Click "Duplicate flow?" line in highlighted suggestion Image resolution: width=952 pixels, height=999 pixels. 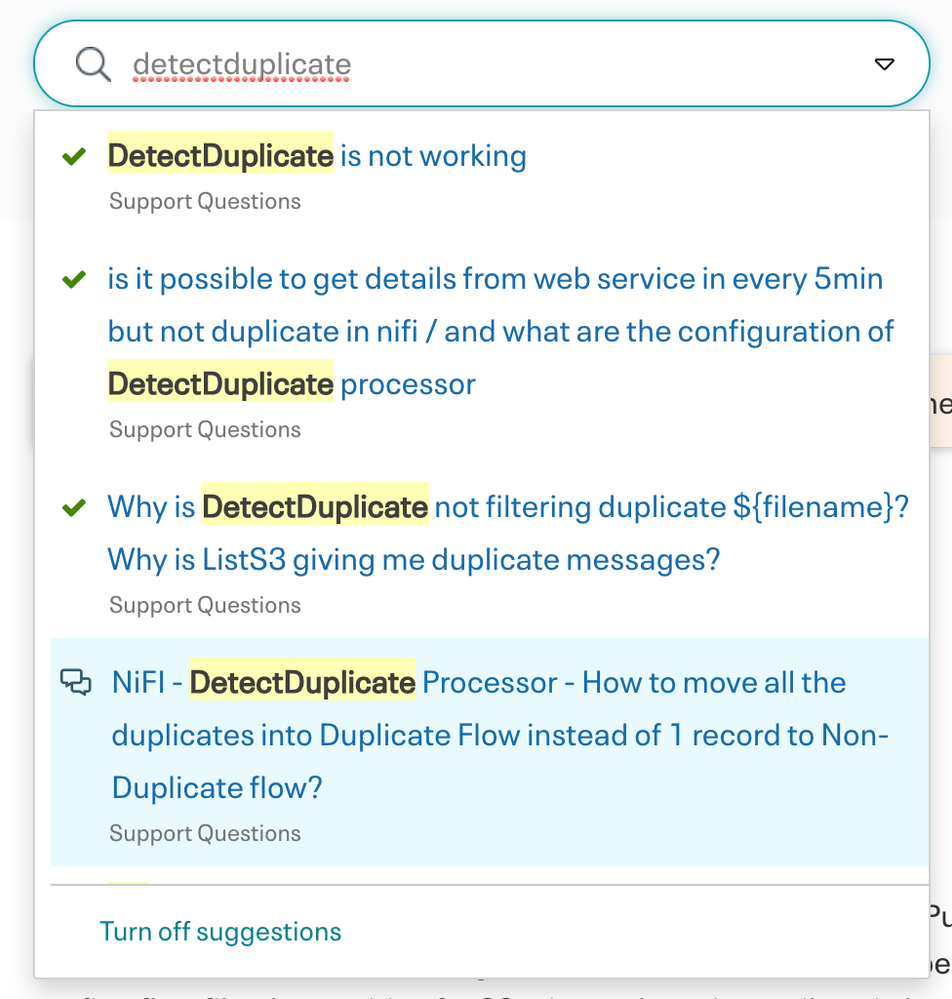tap(217, 788)
